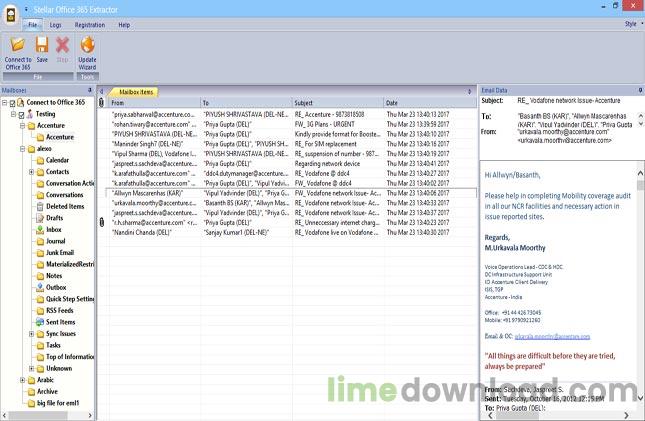Click the Connect to Office 365 icon
Viewport: 645px width, 421px height.
(x=18, y=44)
